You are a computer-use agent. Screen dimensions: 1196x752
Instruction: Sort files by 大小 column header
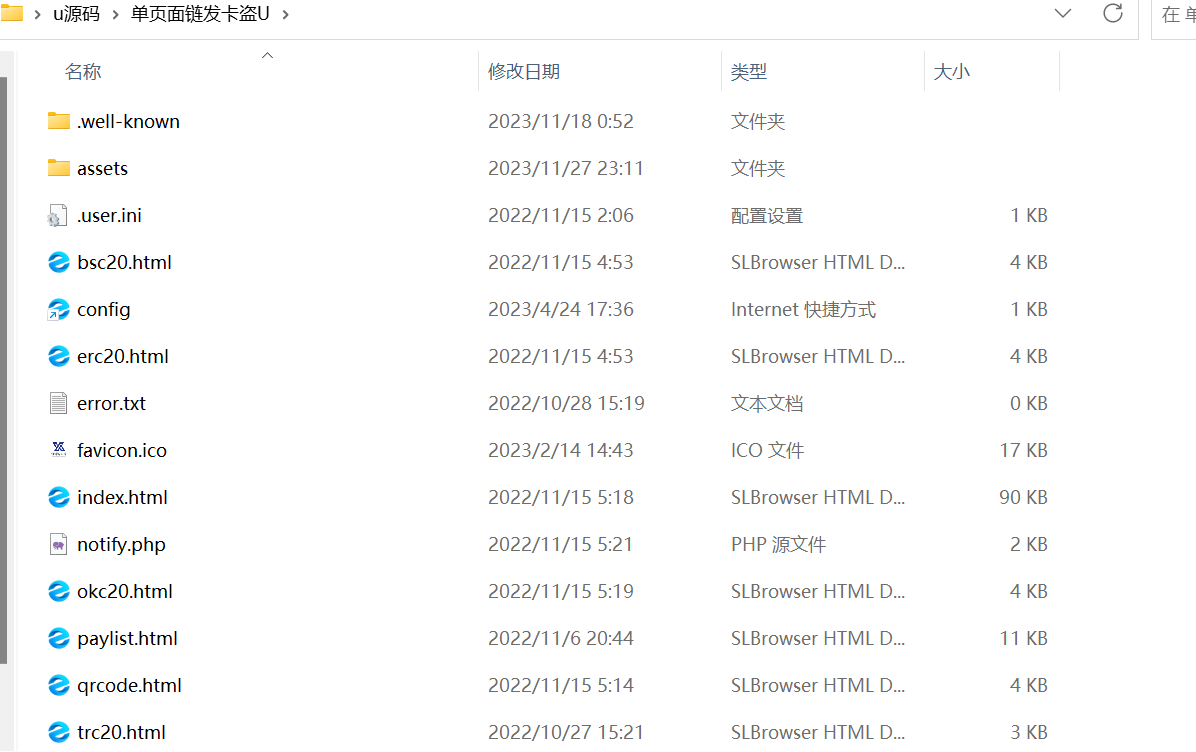951,72
